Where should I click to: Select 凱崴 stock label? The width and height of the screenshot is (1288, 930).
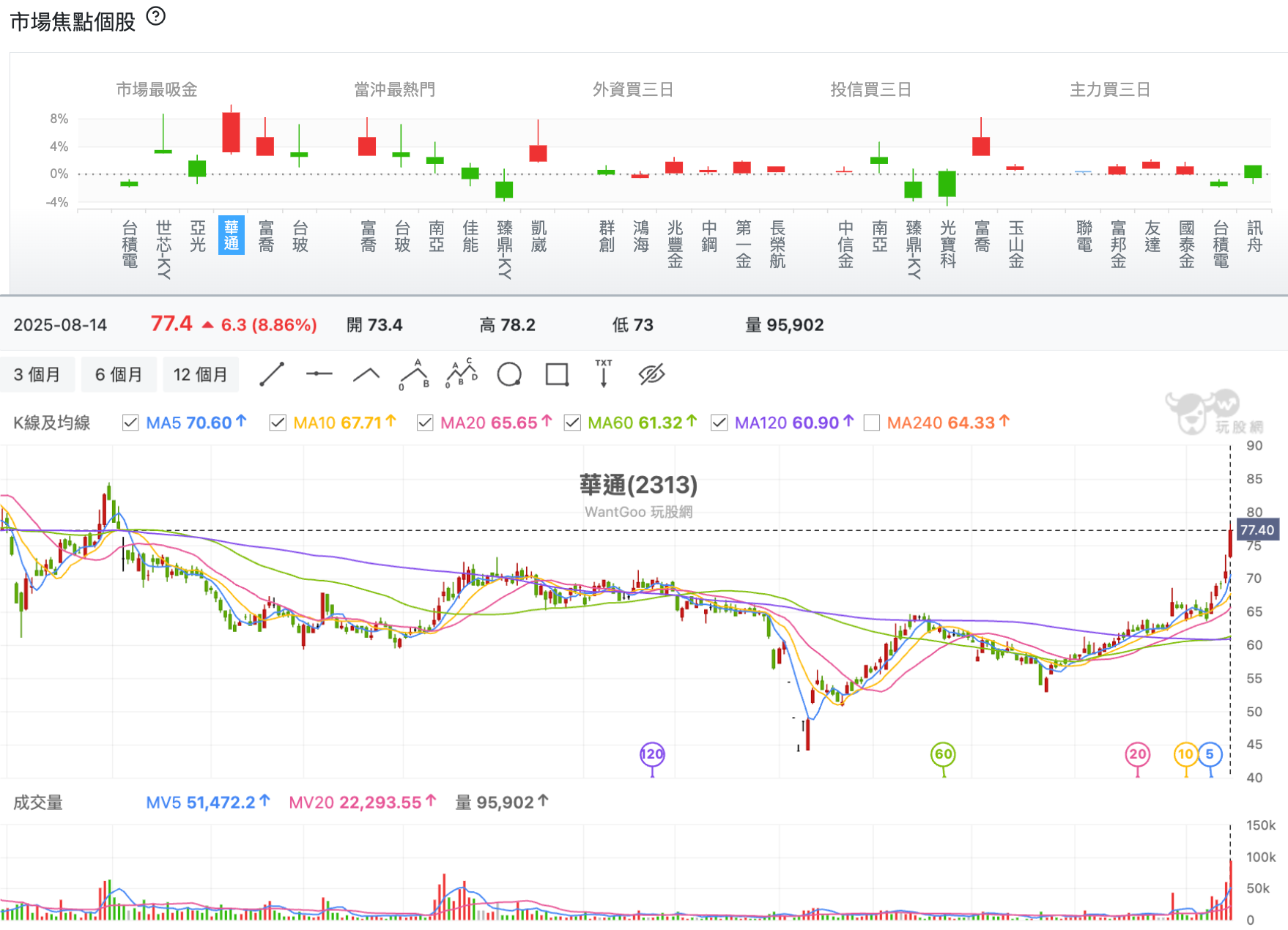pyautogui.click(x=538, y=236)
